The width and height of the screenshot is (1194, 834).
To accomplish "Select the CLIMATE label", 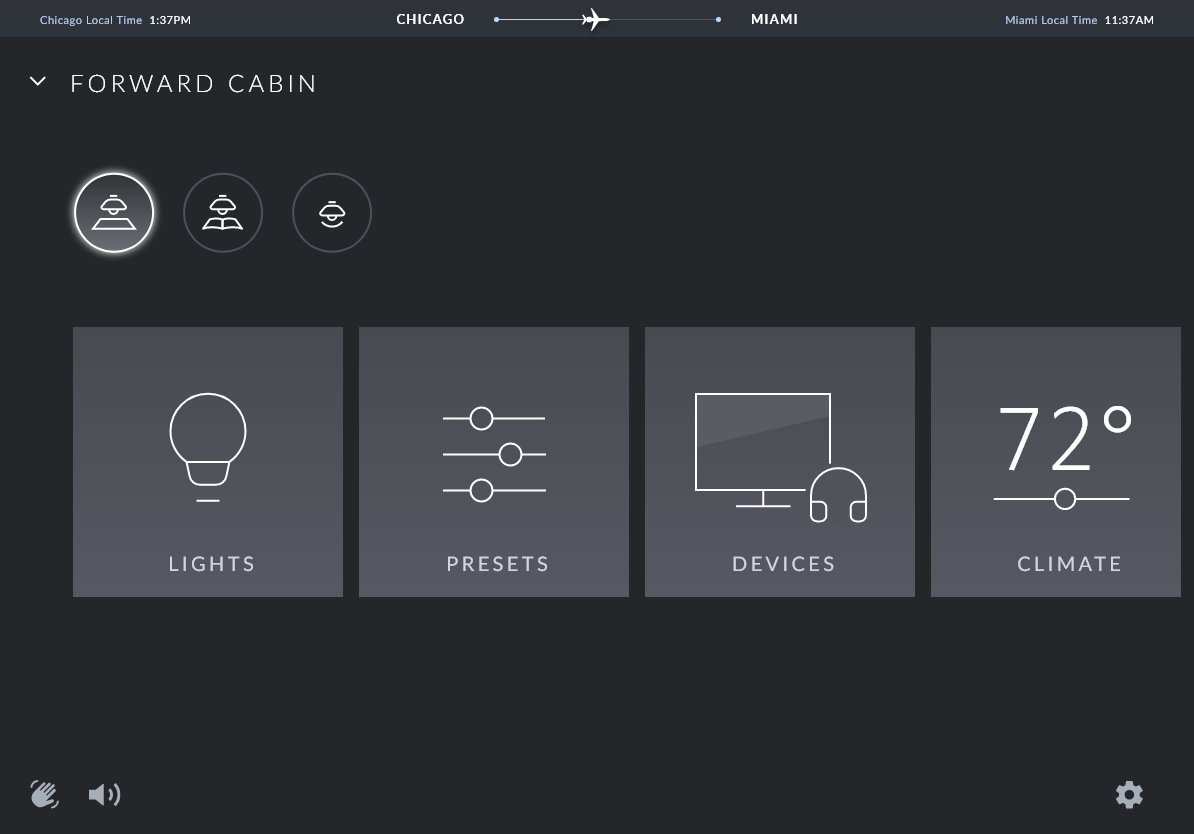I will (x=1069, y=564).
